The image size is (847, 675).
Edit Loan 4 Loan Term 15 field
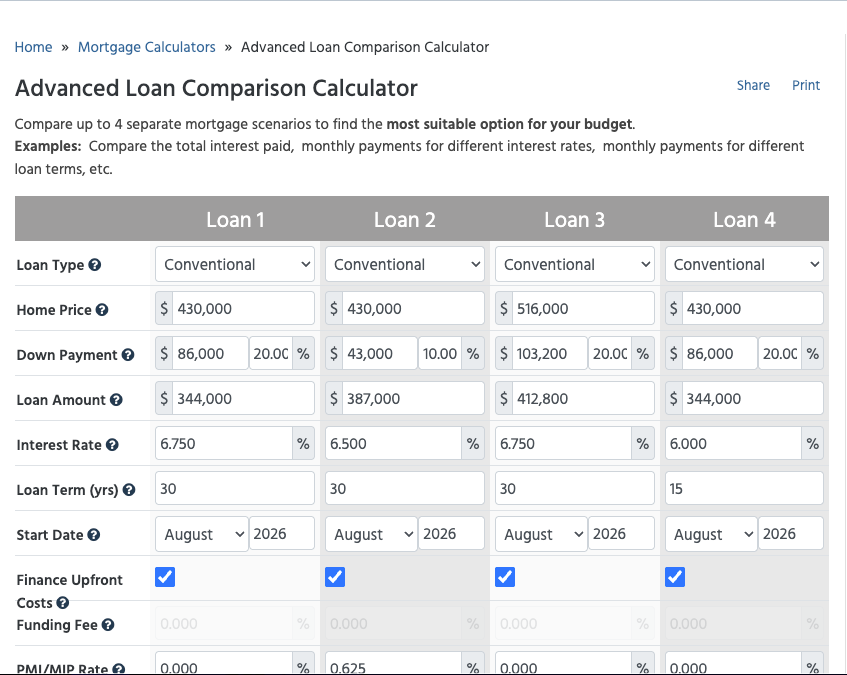(744, 489)
